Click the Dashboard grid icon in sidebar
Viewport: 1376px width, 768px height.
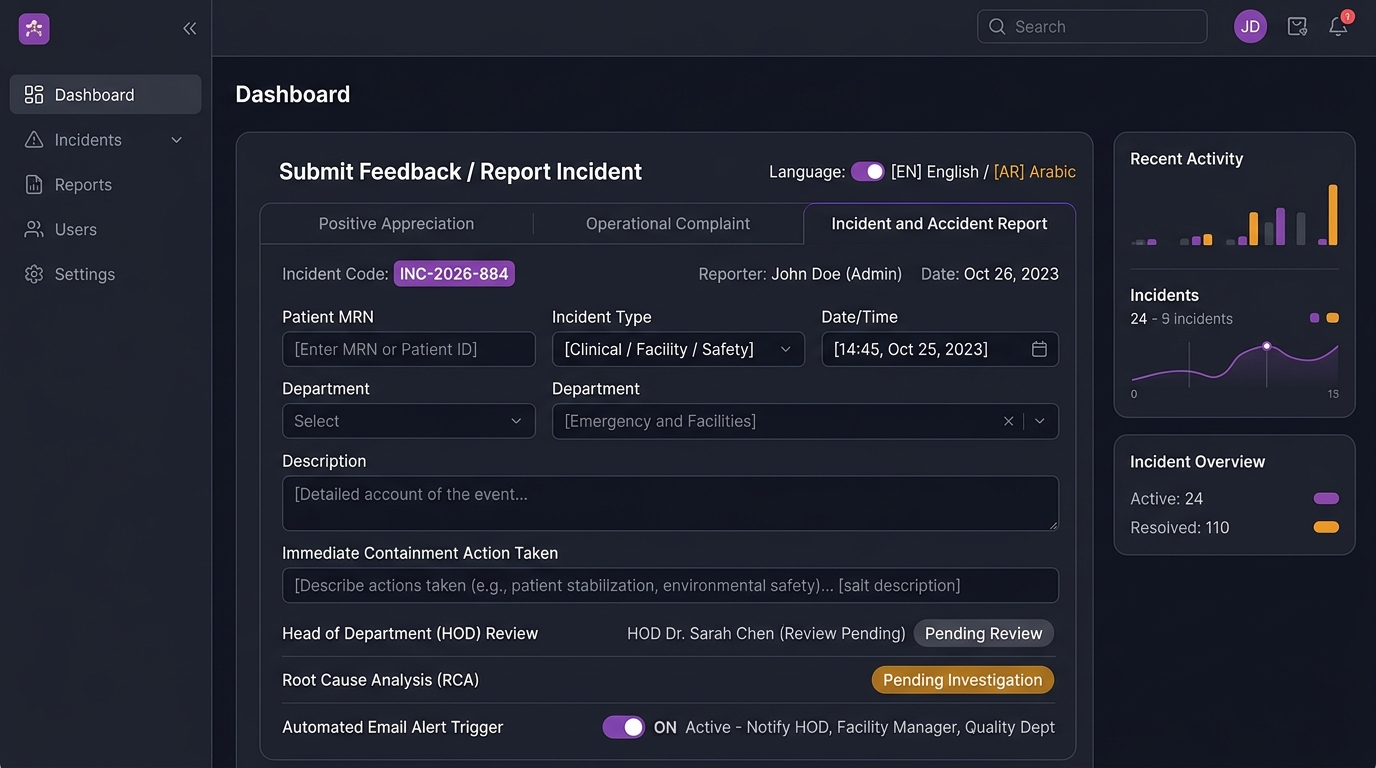(34, 95)
